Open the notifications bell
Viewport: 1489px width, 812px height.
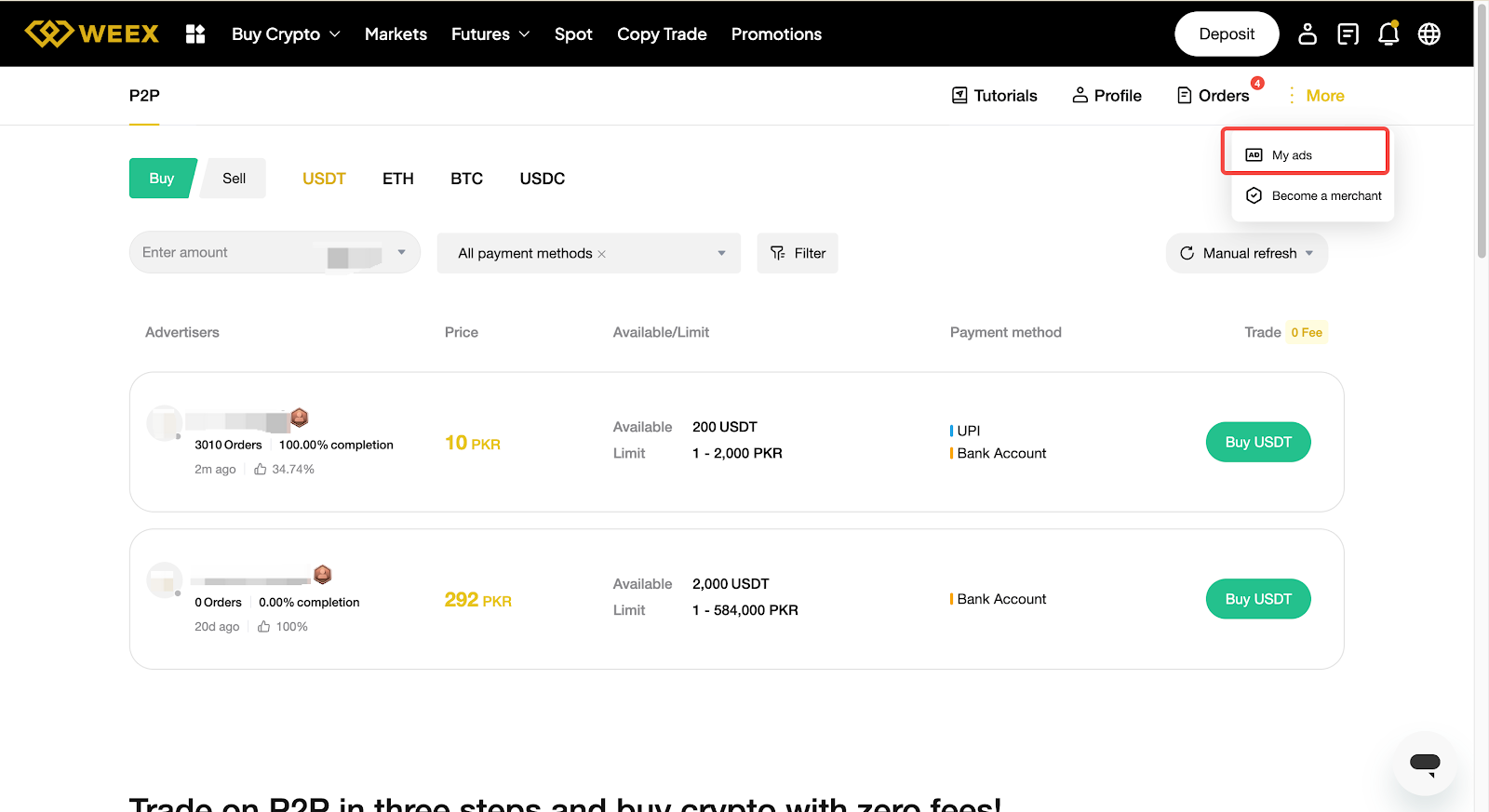click(1388, 34)
